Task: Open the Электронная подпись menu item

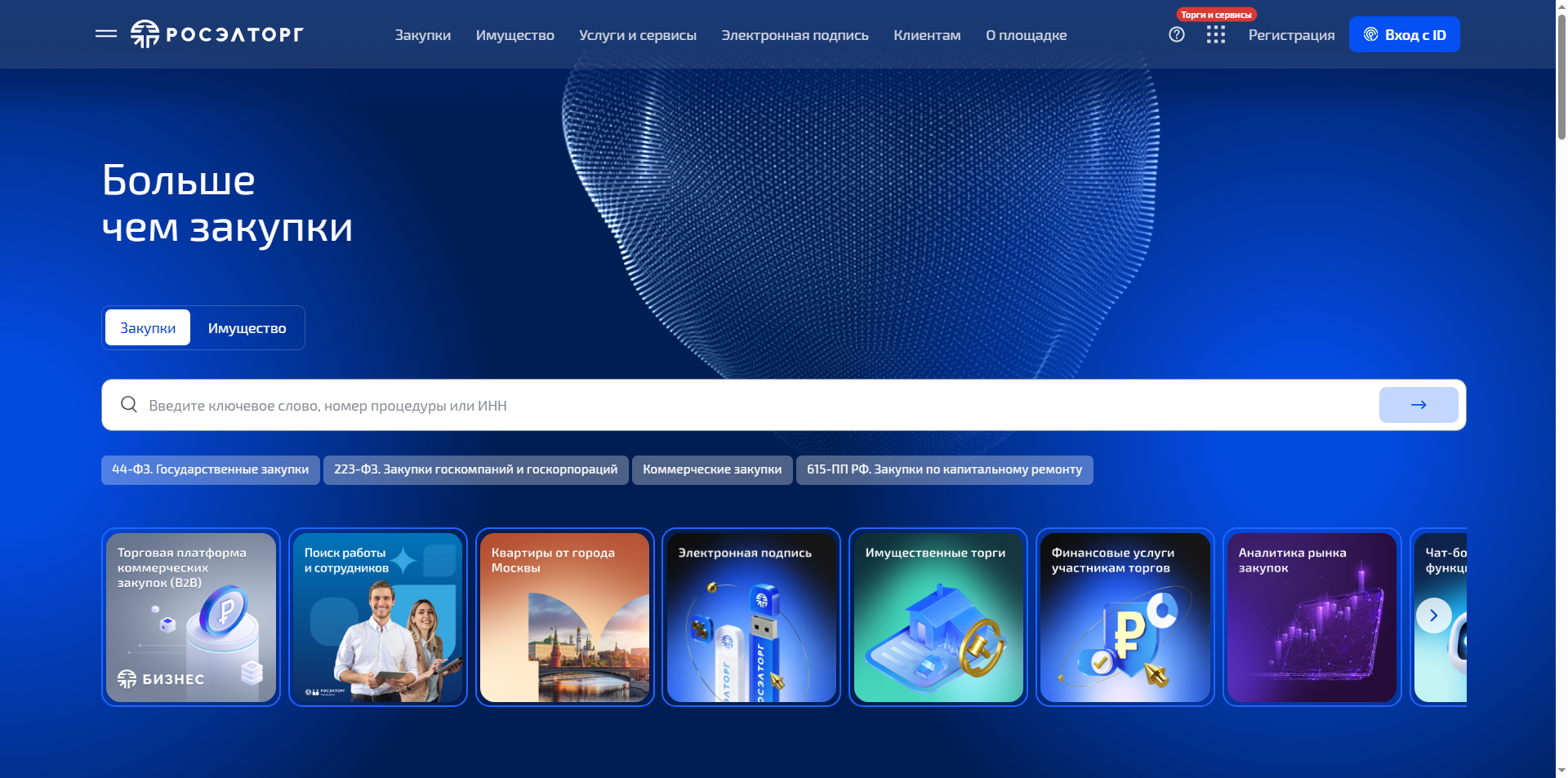Action: click(795, 35)
